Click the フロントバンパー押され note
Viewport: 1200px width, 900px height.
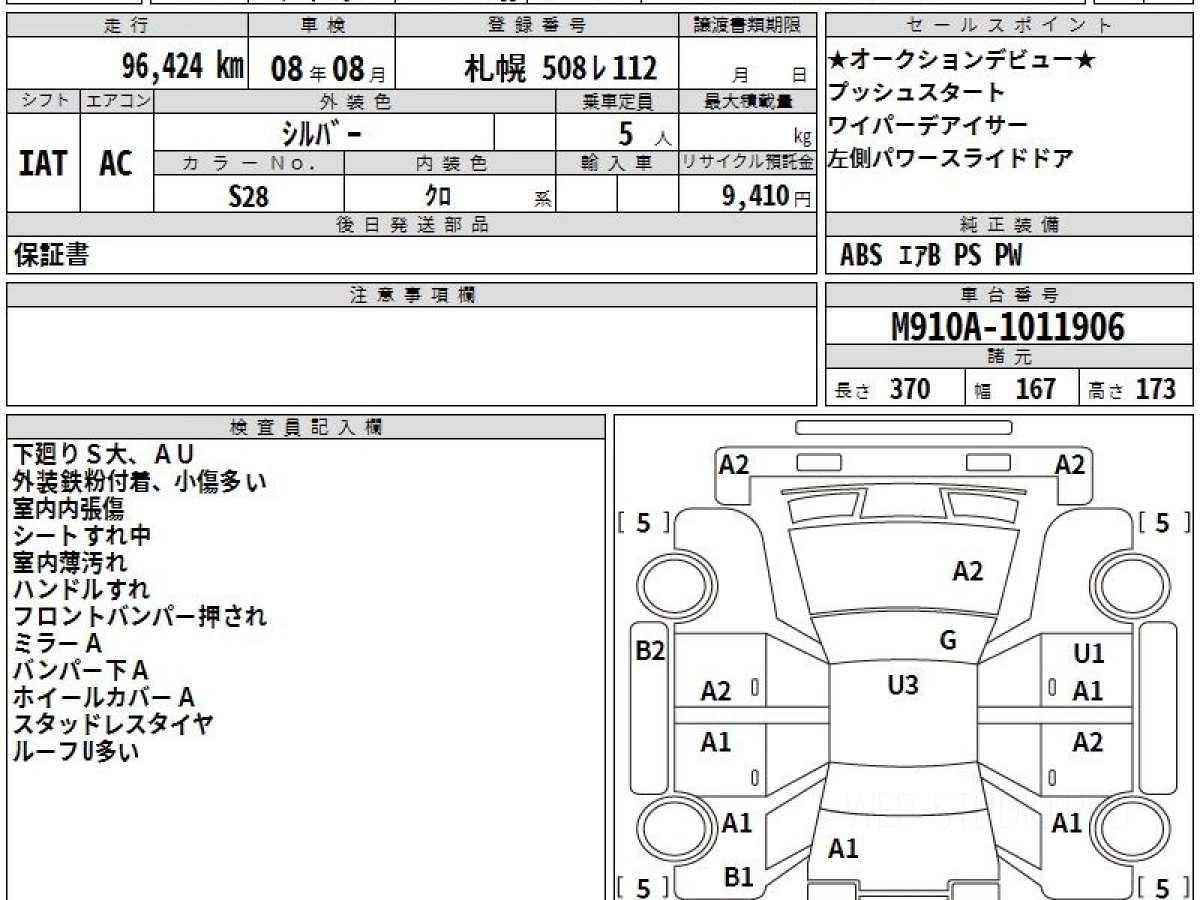(139, 616)
